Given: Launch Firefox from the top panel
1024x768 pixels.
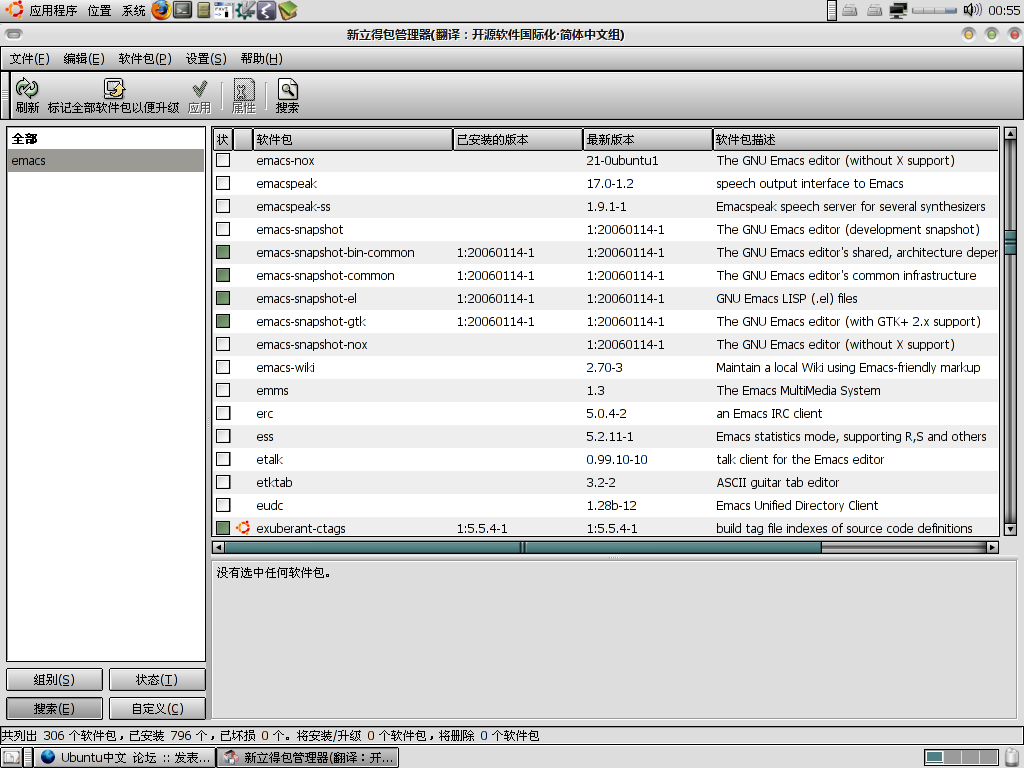Looking at the screenshot, I should tap(161, 10).
